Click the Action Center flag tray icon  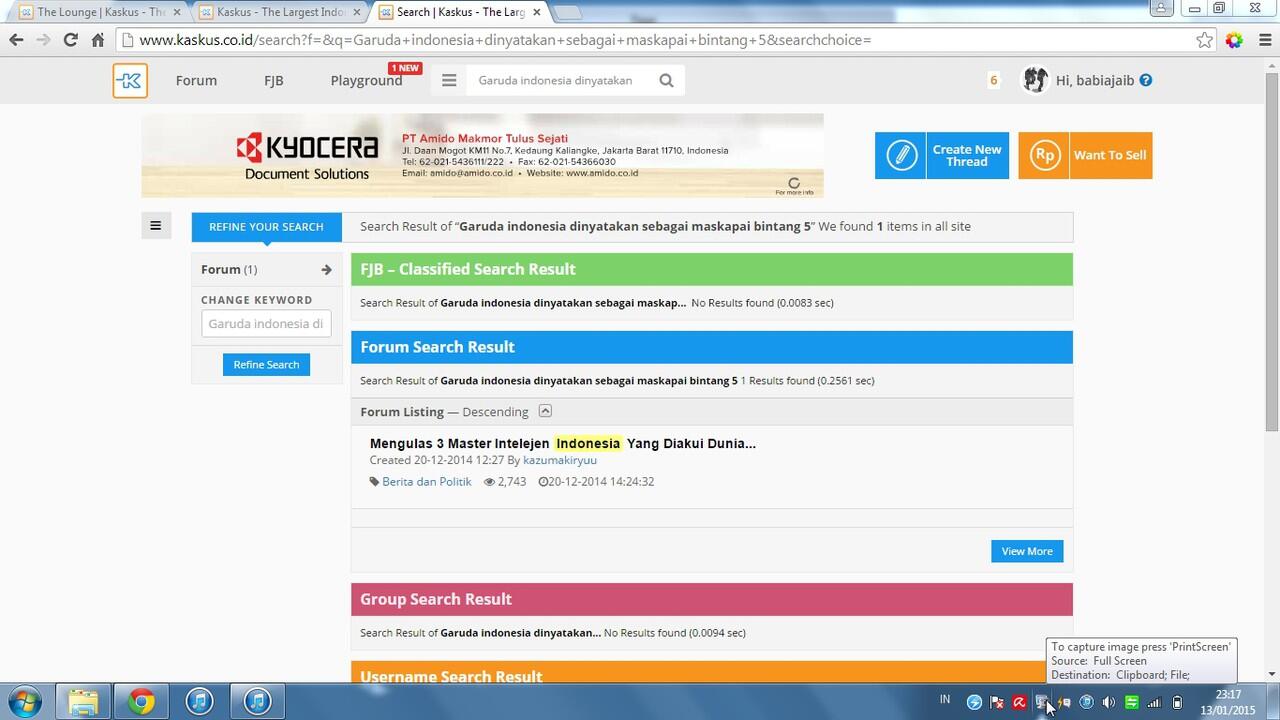(x=996, y=703)
